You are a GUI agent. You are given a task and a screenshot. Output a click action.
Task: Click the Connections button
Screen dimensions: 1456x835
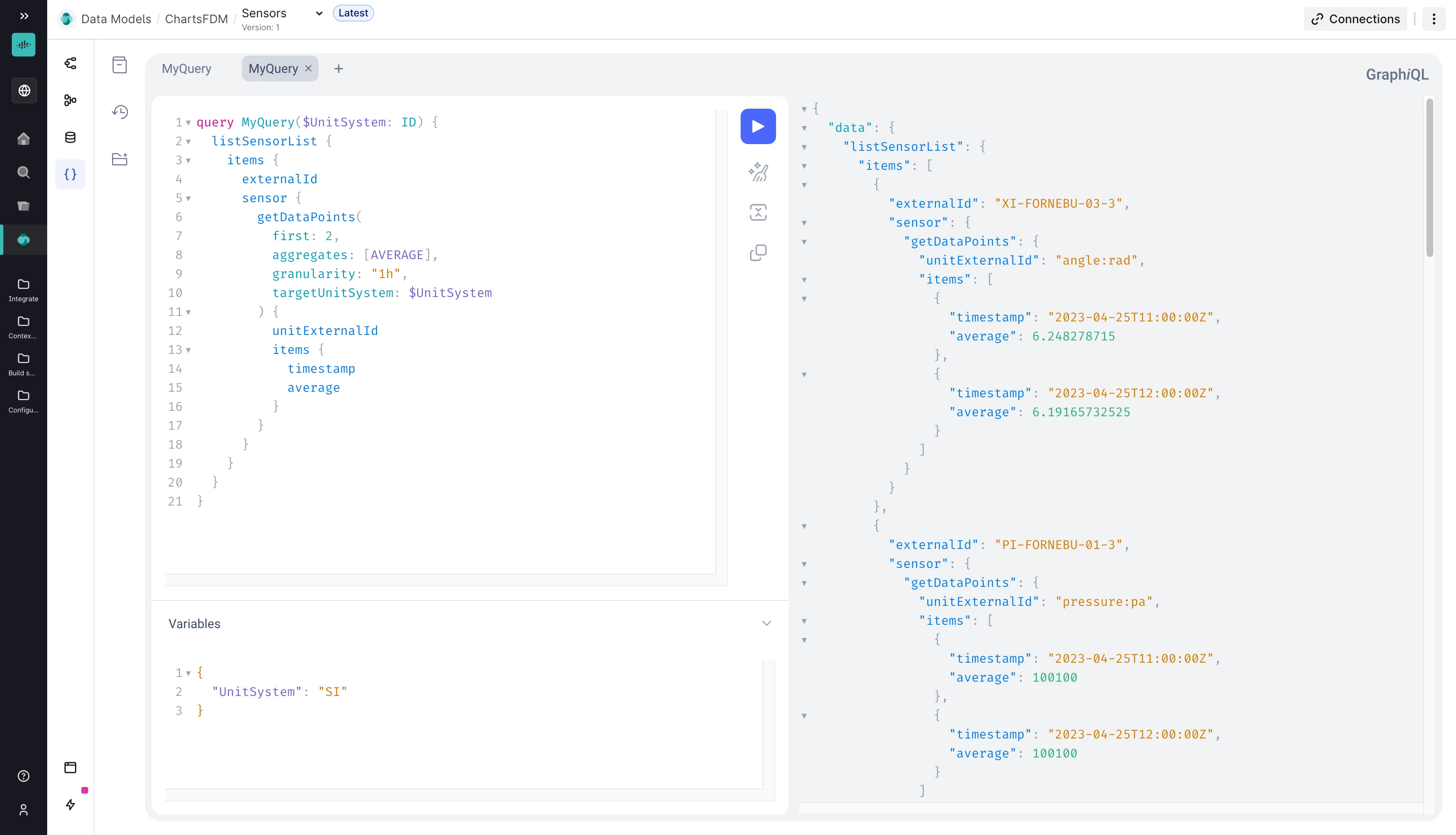pyautogui.click(x=1355, y=19)
